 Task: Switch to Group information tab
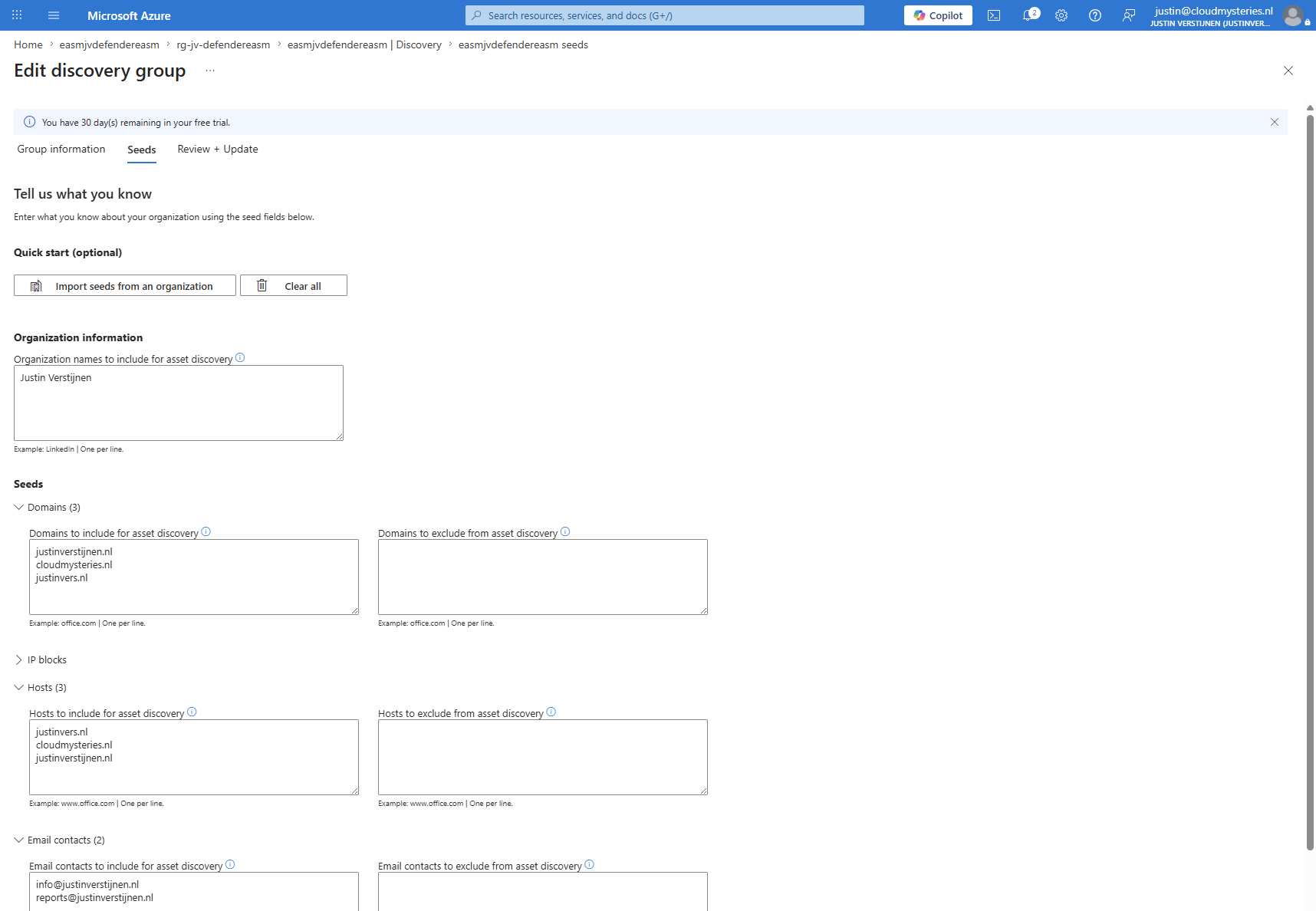pos(61,150)
